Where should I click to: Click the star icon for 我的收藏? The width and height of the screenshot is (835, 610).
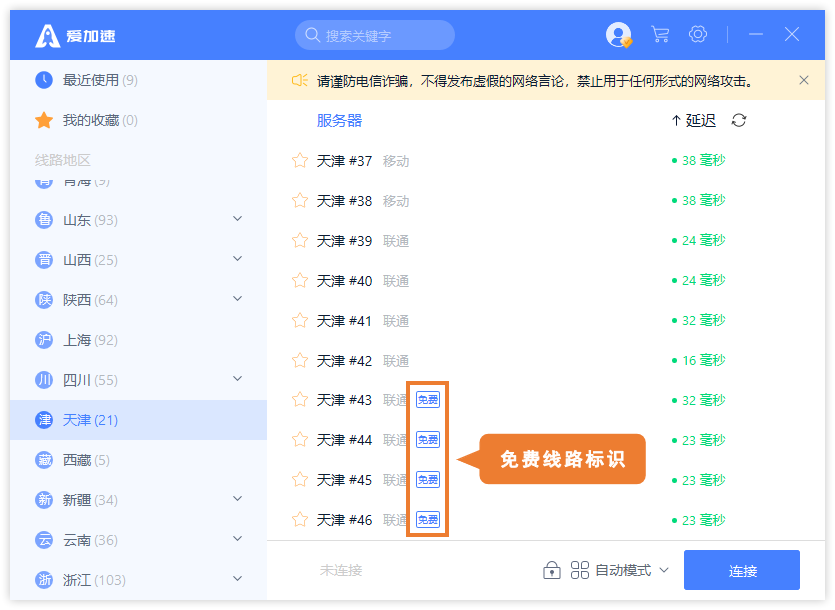click(x=44, y=120)
